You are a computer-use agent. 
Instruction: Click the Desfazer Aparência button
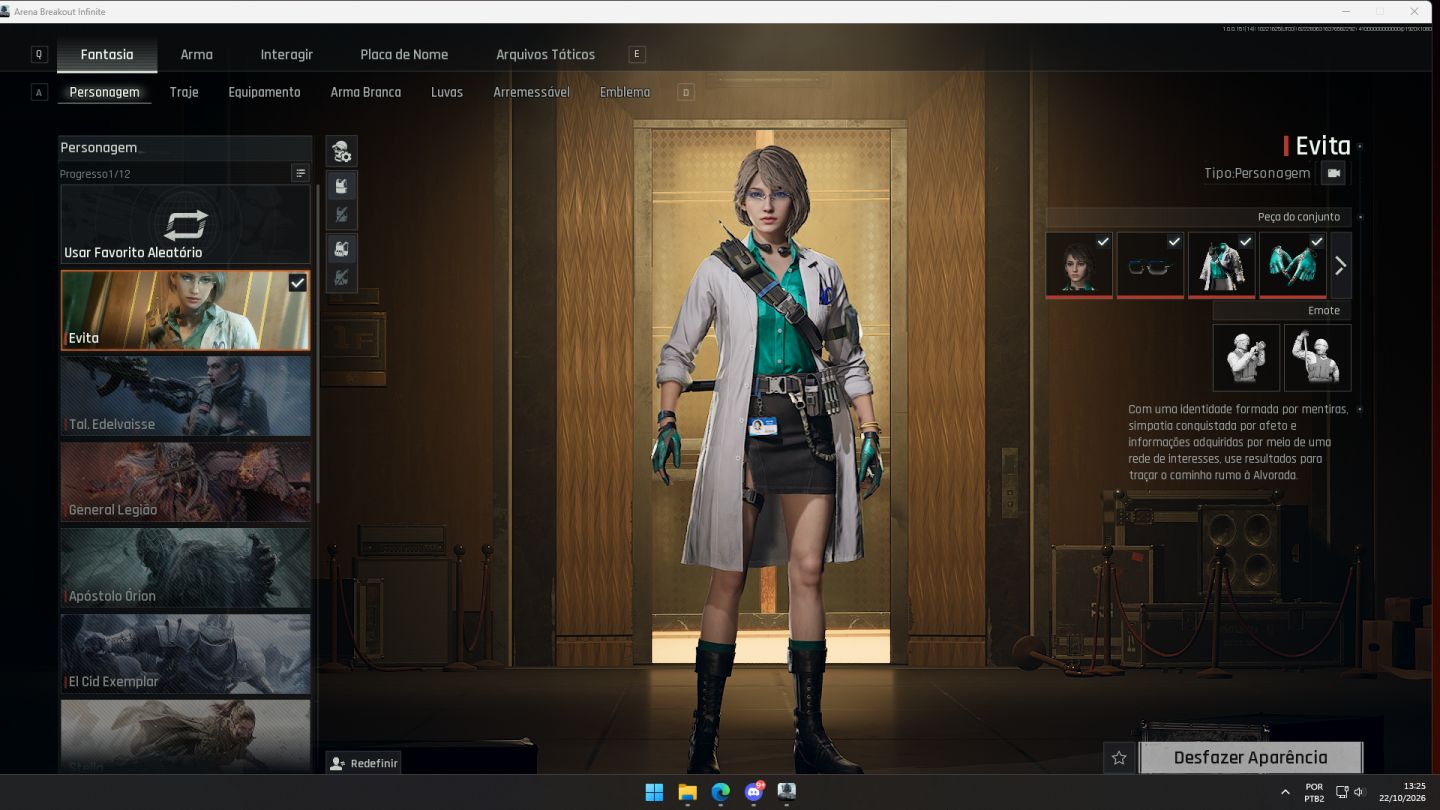(x=1251, y=758)
